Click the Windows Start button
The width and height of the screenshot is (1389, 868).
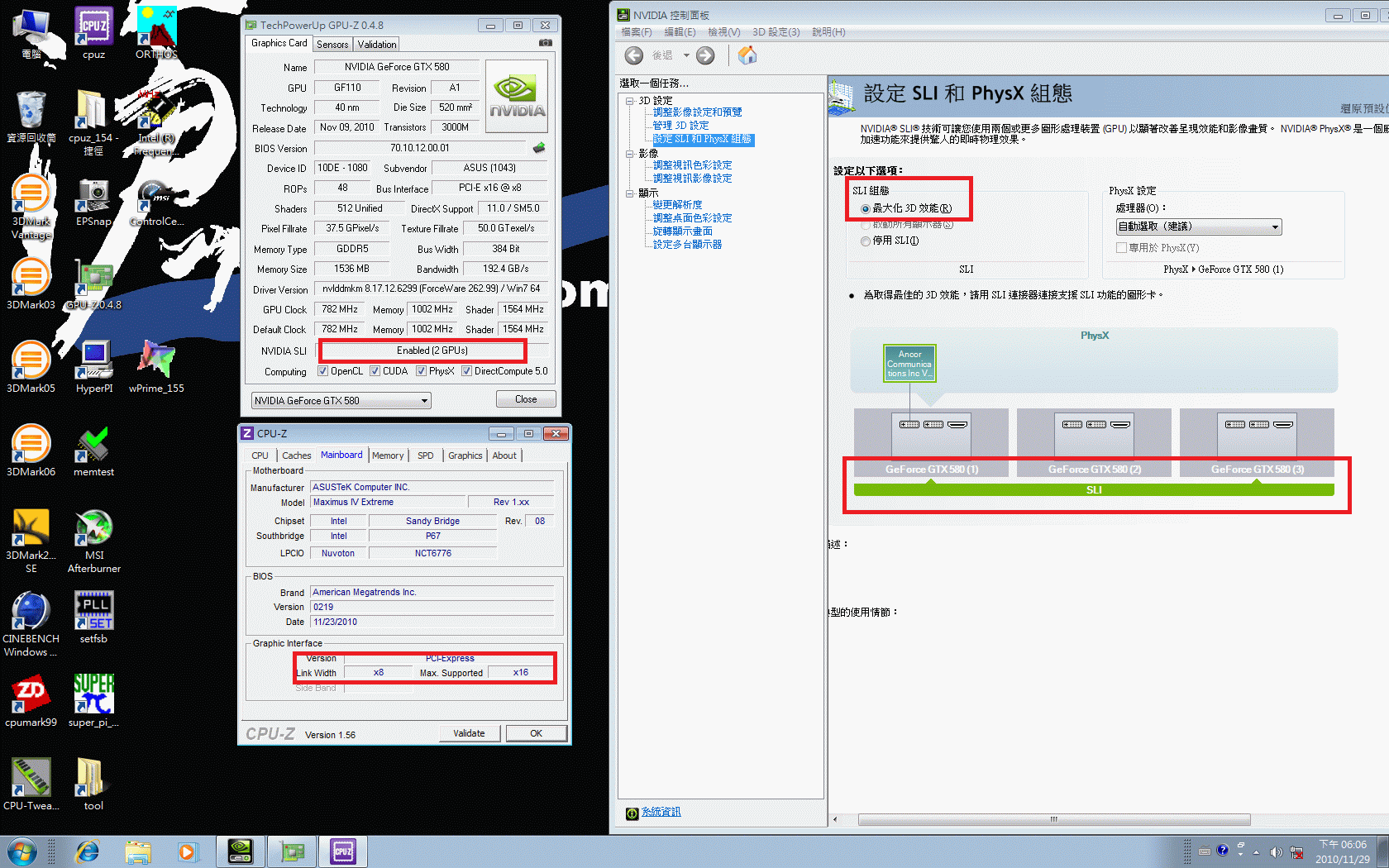tap(21, 851)
